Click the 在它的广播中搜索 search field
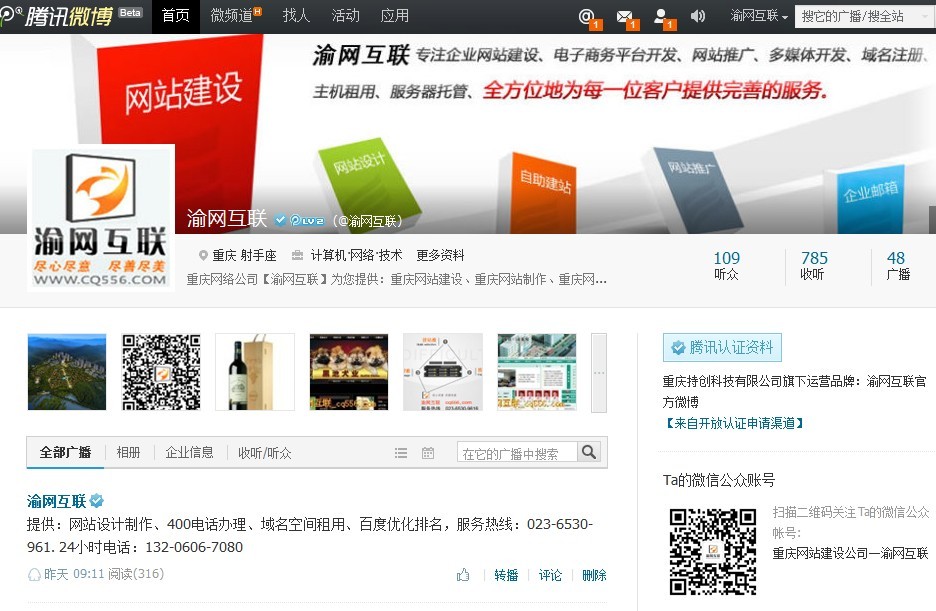 pos(516,453)
